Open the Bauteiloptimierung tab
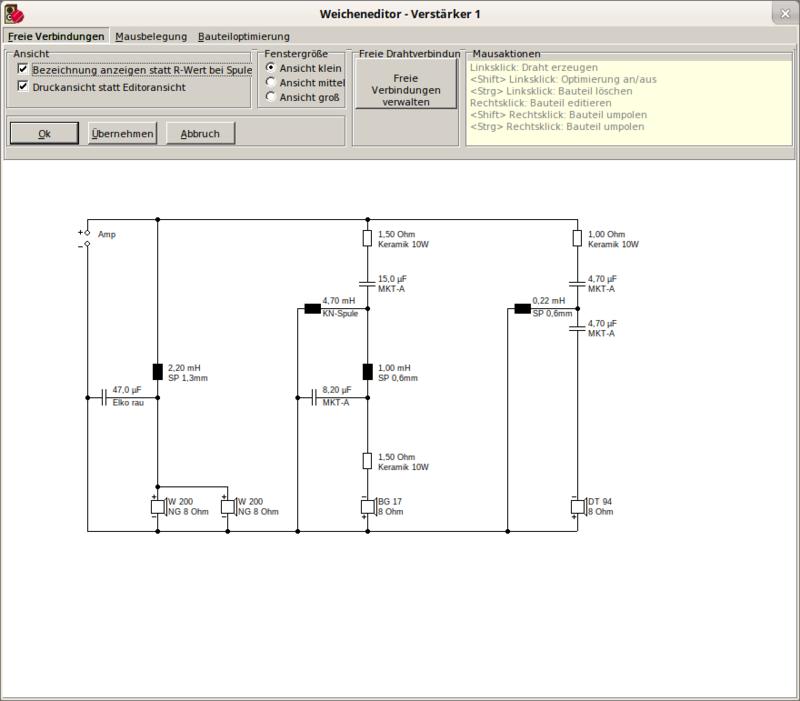The image size is (800, 701). (x=243, y=36)
